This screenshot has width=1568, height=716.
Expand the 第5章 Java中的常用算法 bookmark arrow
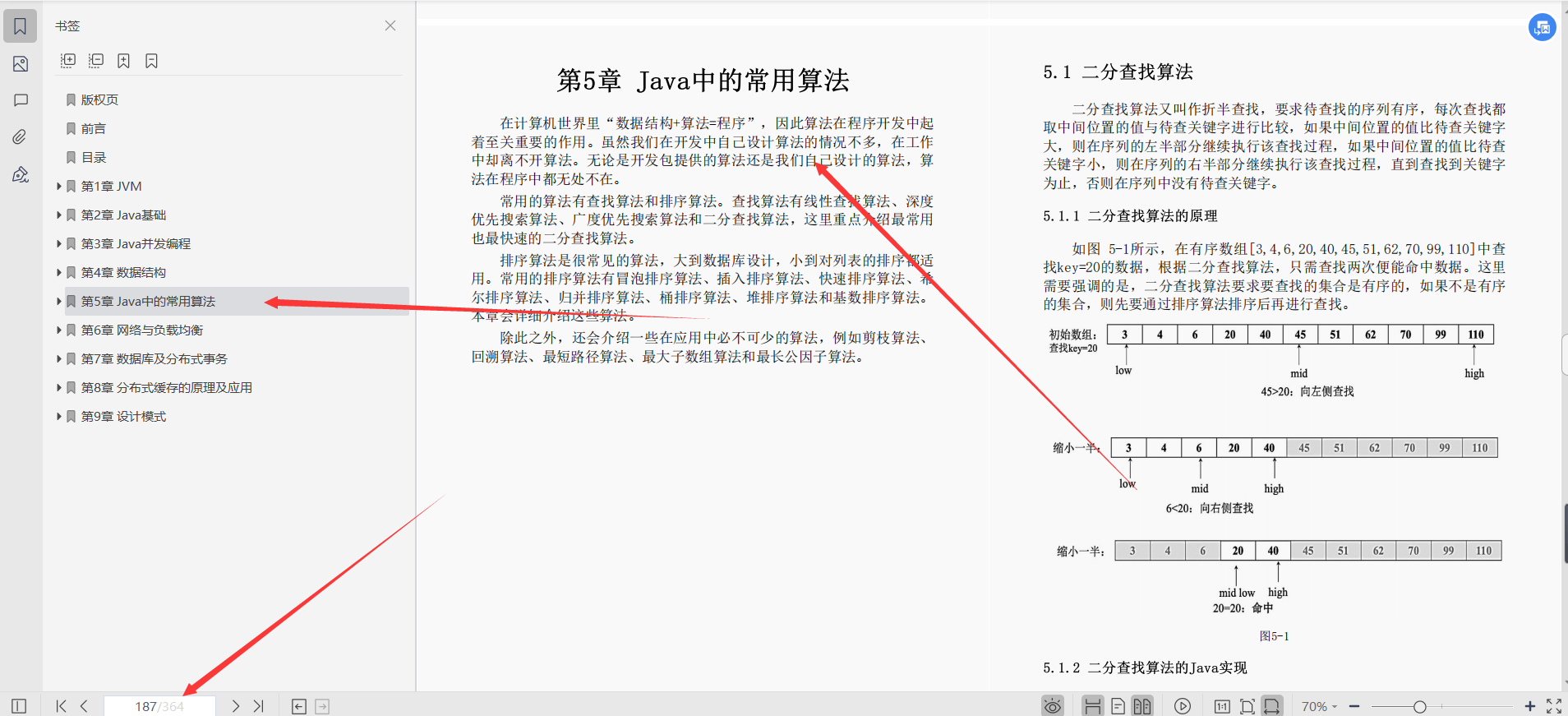59,301
